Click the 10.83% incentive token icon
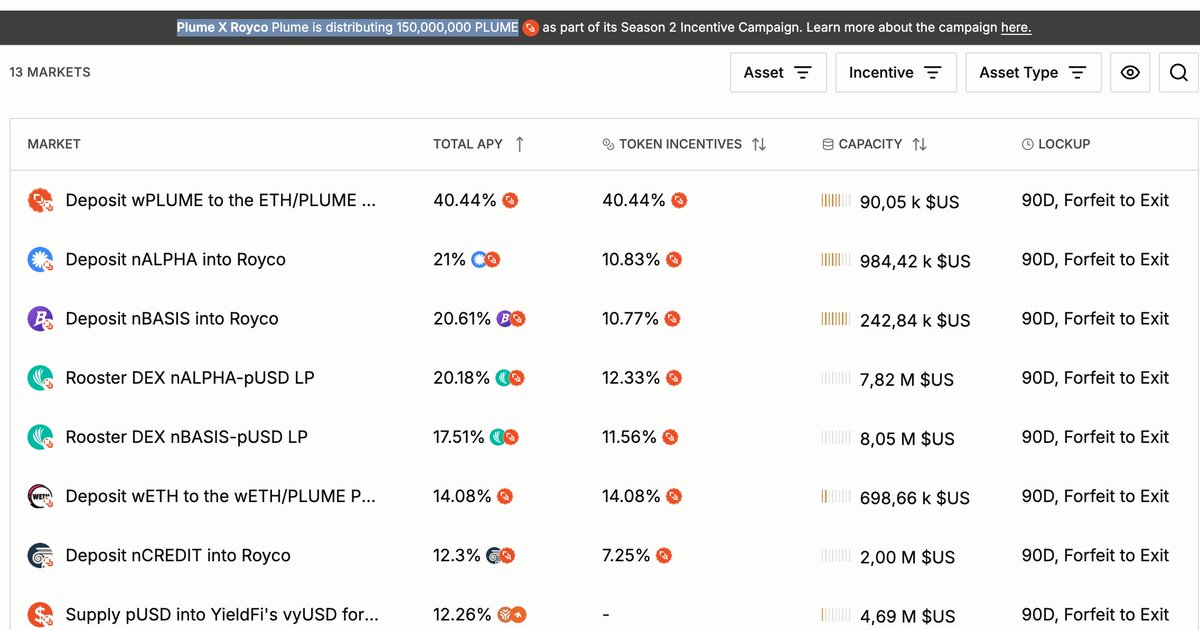The image size is (1200, 630). (674, 260)
